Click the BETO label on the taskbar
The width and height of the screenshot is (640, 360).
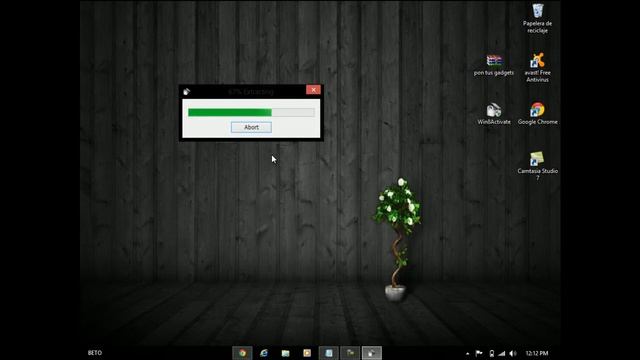point(95,353)
